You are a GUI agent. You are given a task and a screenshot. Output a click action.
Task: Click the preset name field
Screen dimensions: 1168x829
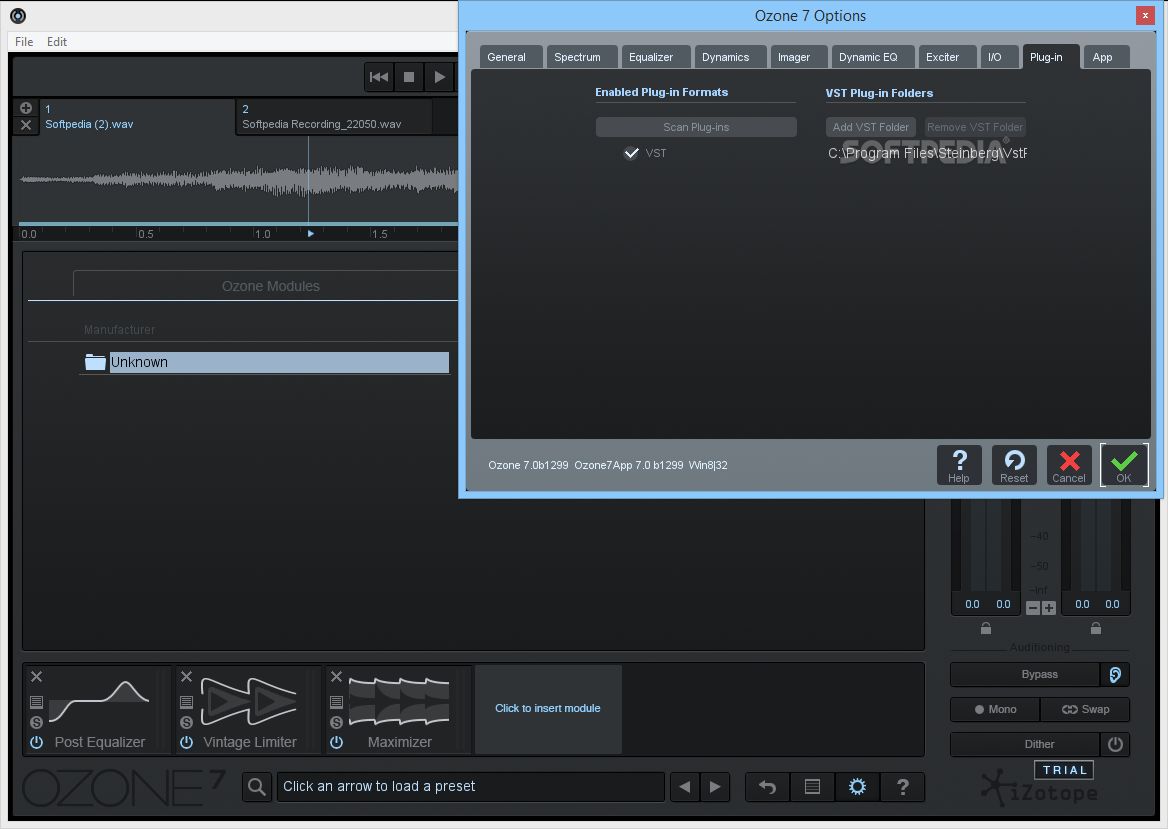(470, 787)
